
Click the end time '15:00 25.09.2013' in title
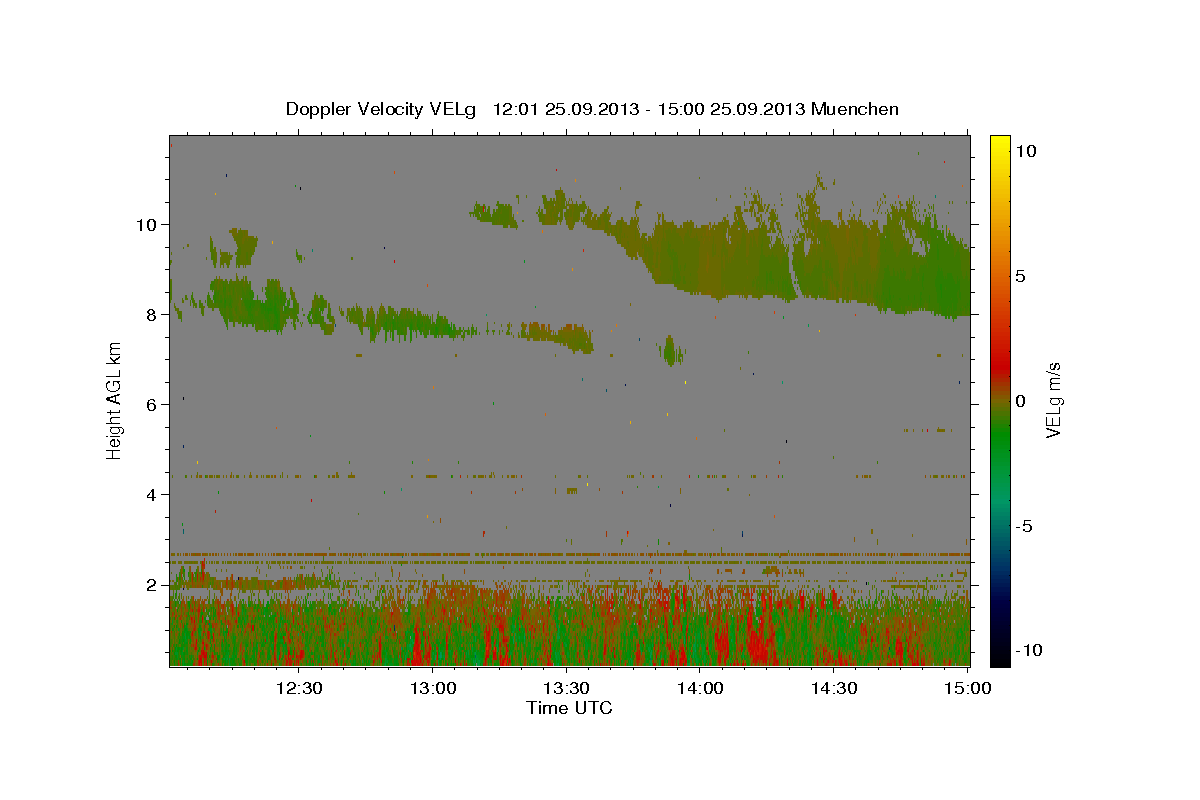[730, 109]
